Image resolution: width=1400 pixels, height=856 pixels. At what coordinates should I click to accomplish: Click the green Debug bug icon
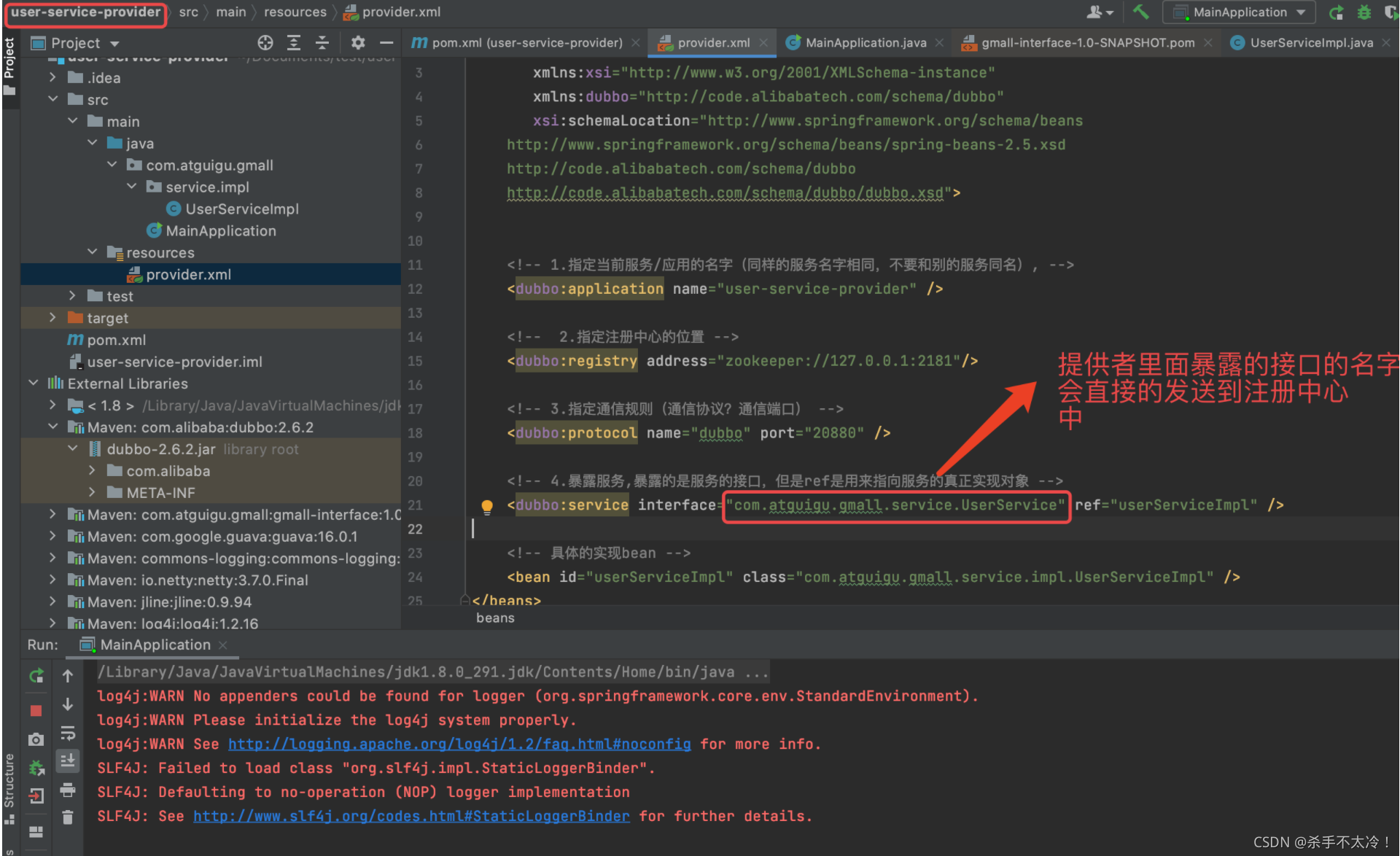point(1364,12)
